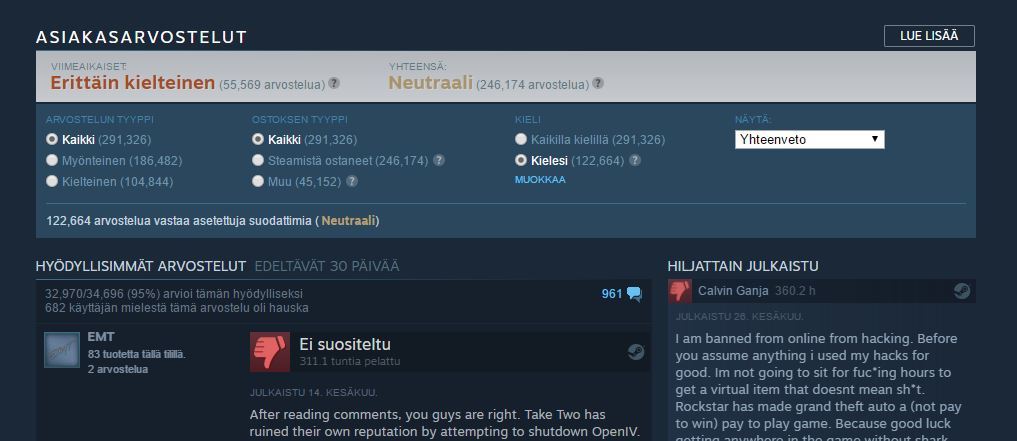1017x441 pixels.
Task: Open the Calvin Ganja username link
Action: [733, 291]
